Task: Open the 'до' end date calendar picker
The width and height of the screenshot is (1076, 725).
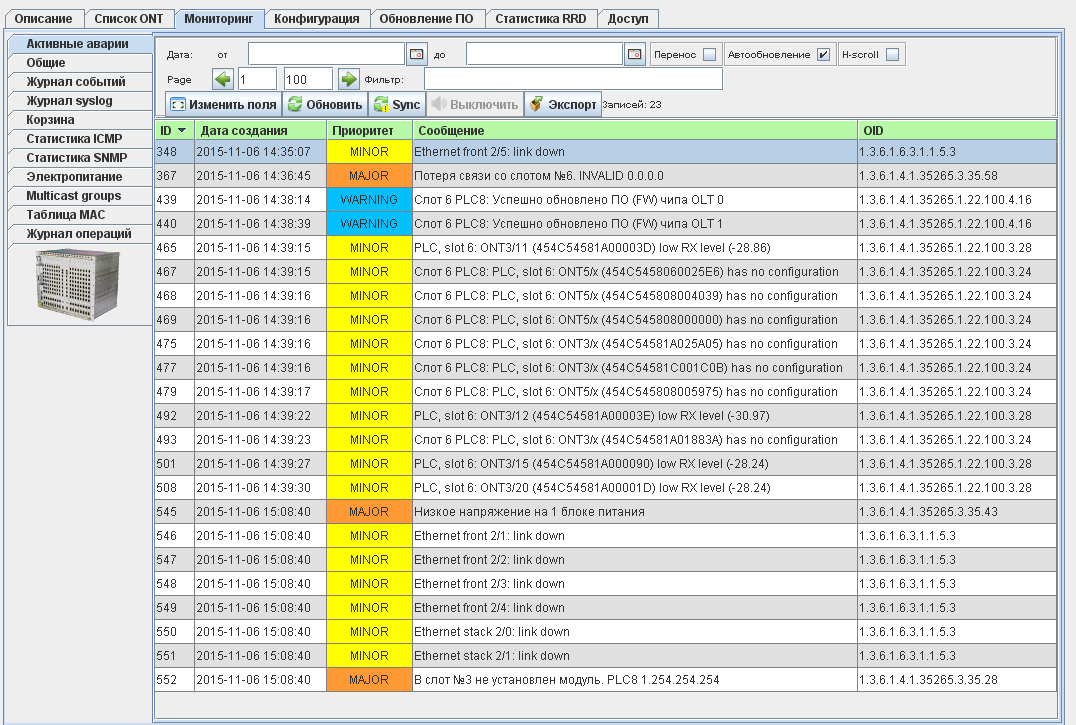Action: (x=635, y=54)
